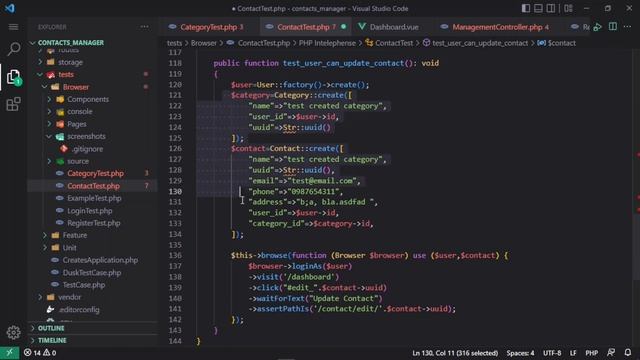640x360 pixels.
Task: Toggle primary side bar visibility
Action: (x=526, y=8)
